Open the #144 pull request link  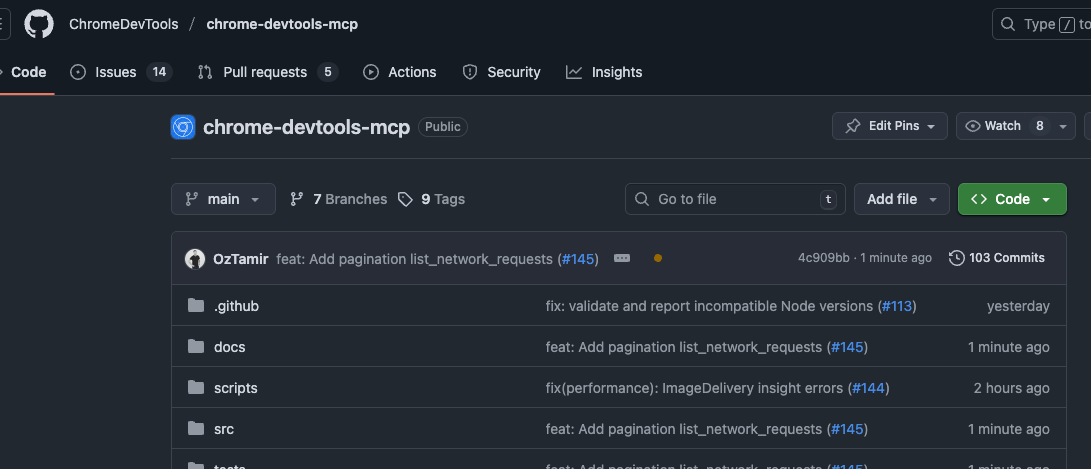(868, 388)
